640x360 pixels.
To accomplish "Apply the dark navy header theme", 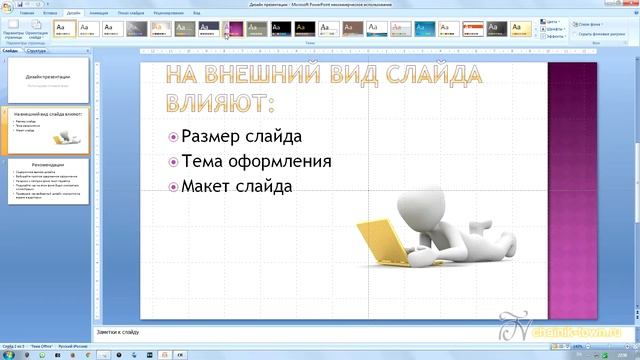I will [209, 29].
